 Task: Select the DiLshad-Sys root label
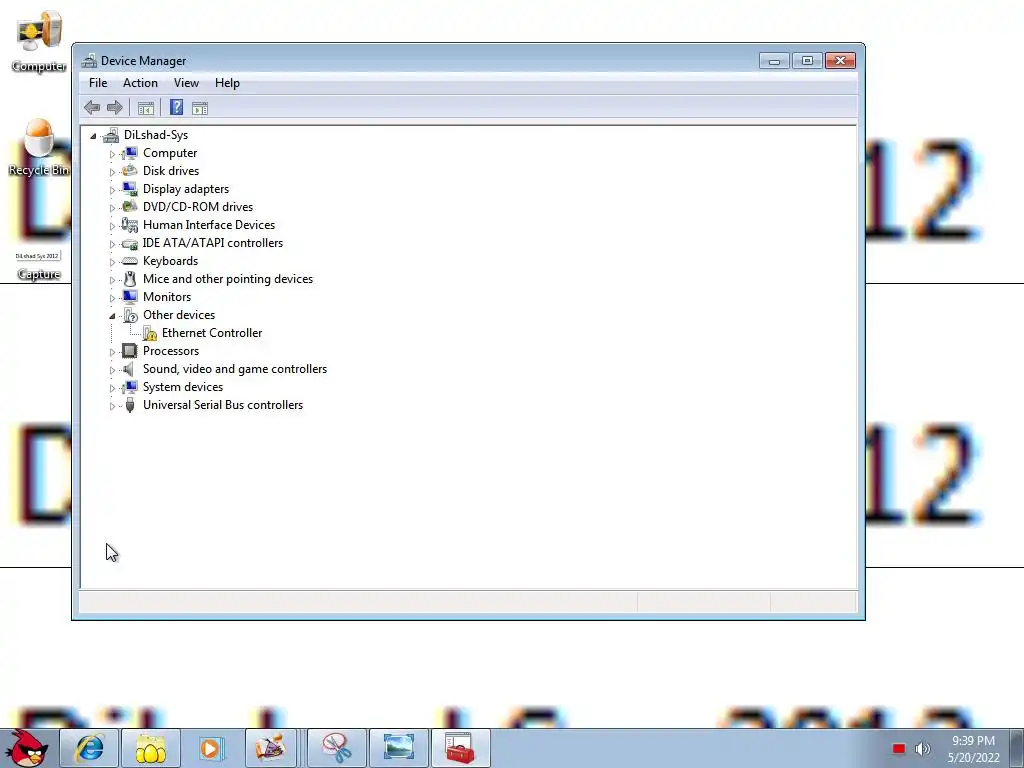click(155, 135)
